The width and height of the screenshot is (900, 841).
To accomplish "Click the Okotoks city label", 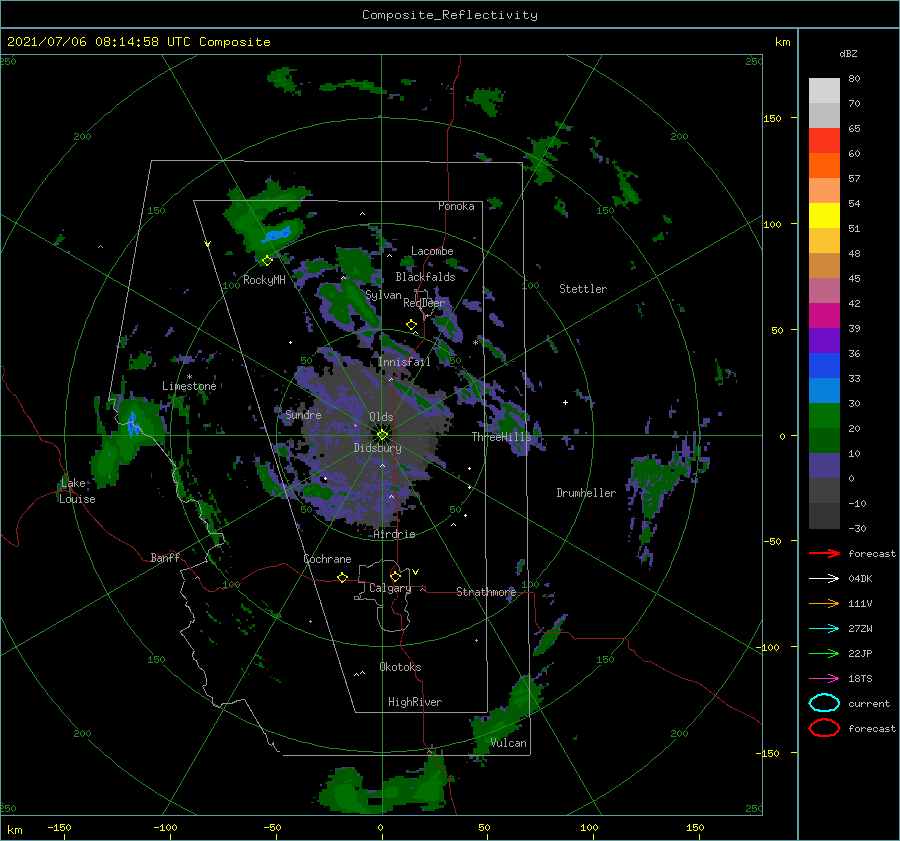I will [x=400, y=667].
